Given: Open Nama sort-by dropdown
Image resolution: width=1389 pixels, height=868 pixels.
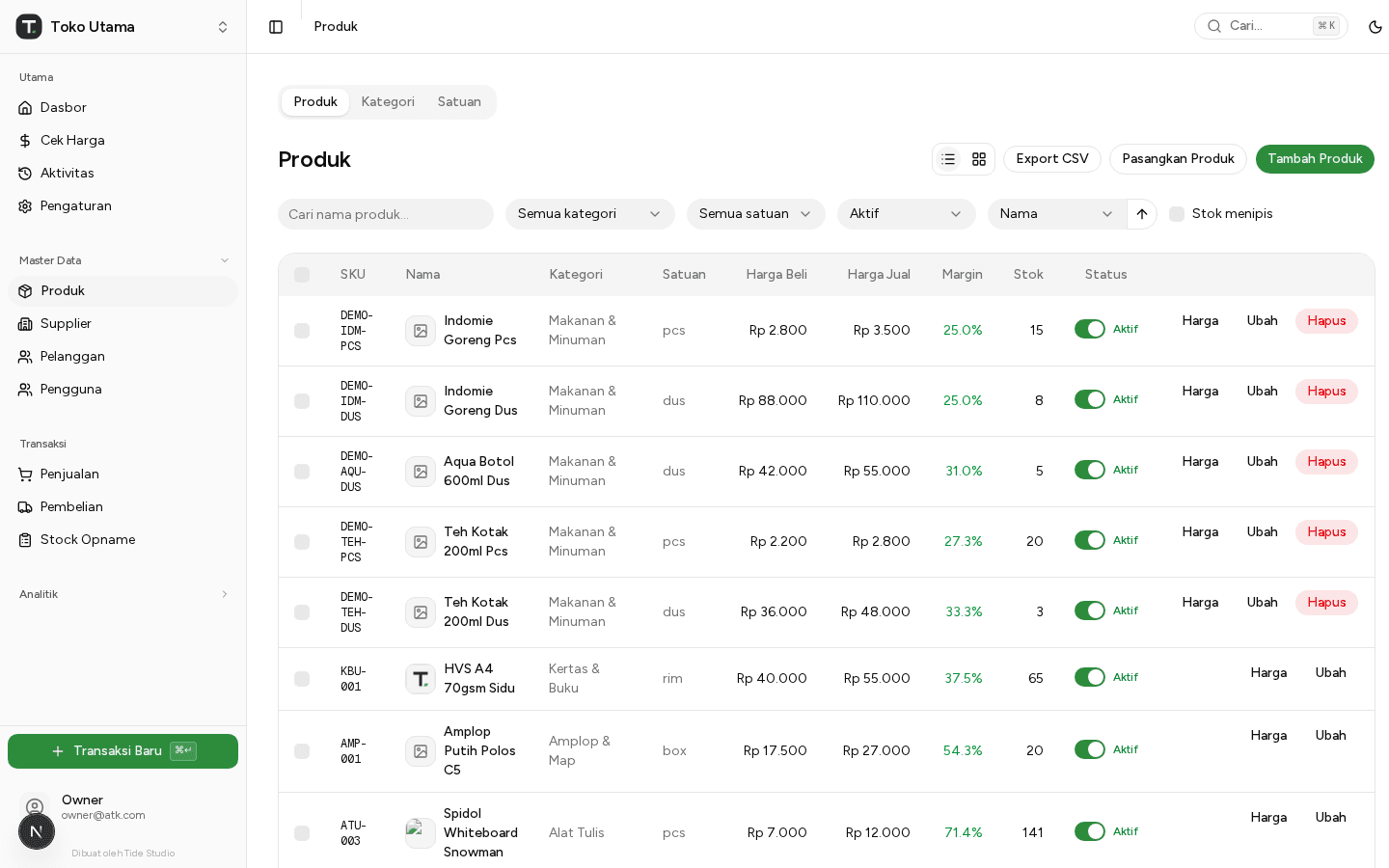Looking at the screenshot, I should point(1057,214).
